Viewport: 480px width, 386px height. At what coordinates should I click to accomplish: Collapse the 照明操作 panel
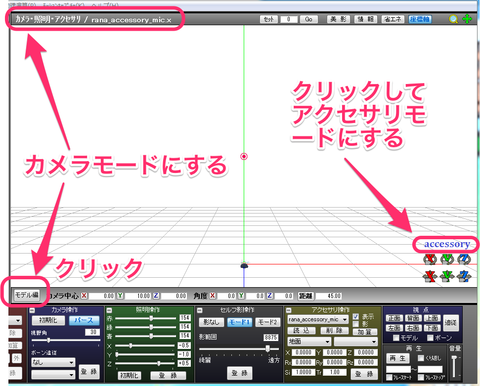(109, 310)
